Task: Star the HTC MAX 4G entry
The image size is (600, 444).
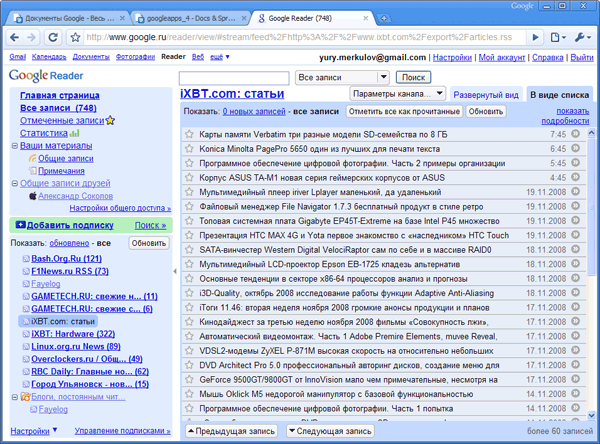Action: [x=189, y=235]
